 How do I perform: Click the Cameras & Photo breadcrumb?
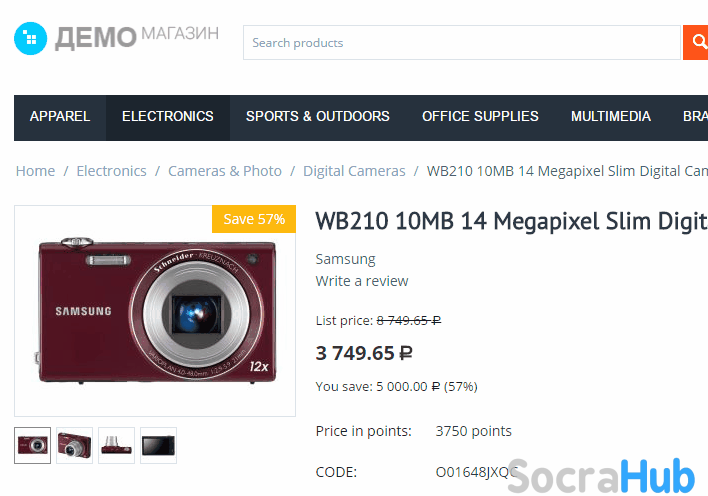pos(225,171)
